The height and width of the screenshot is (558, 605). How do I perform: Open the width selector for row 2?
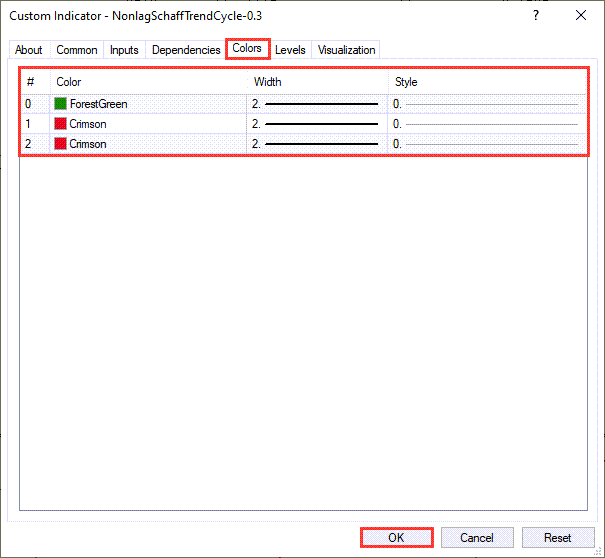(x=316, y=144)
